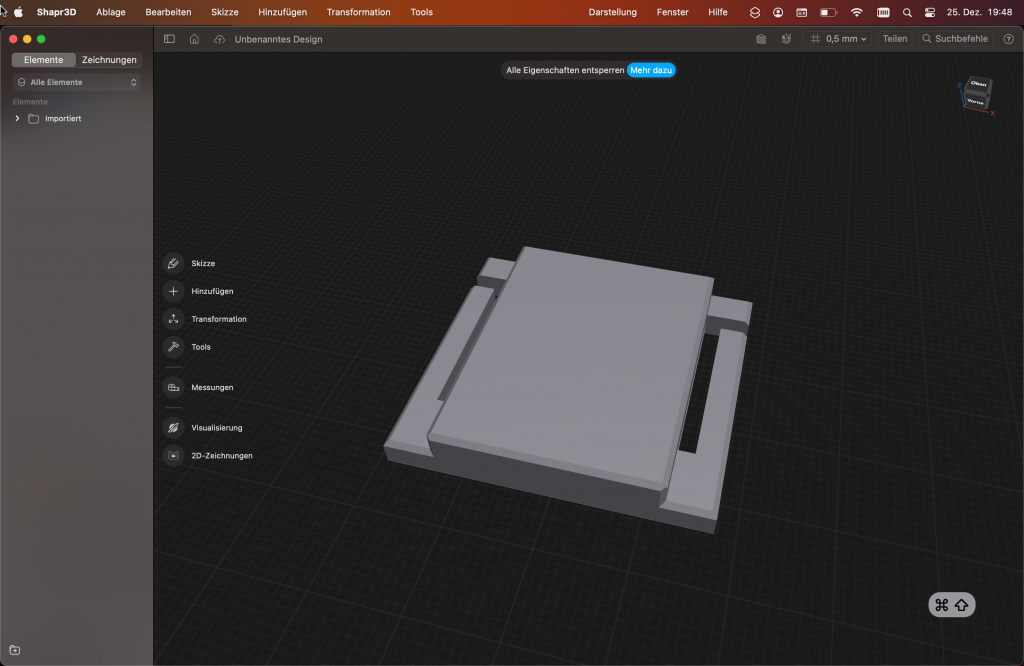Image resolution: width=1024 pixels, height=666 pixels.
Task: Click the Teilen share button
Action: coord(894,39)
